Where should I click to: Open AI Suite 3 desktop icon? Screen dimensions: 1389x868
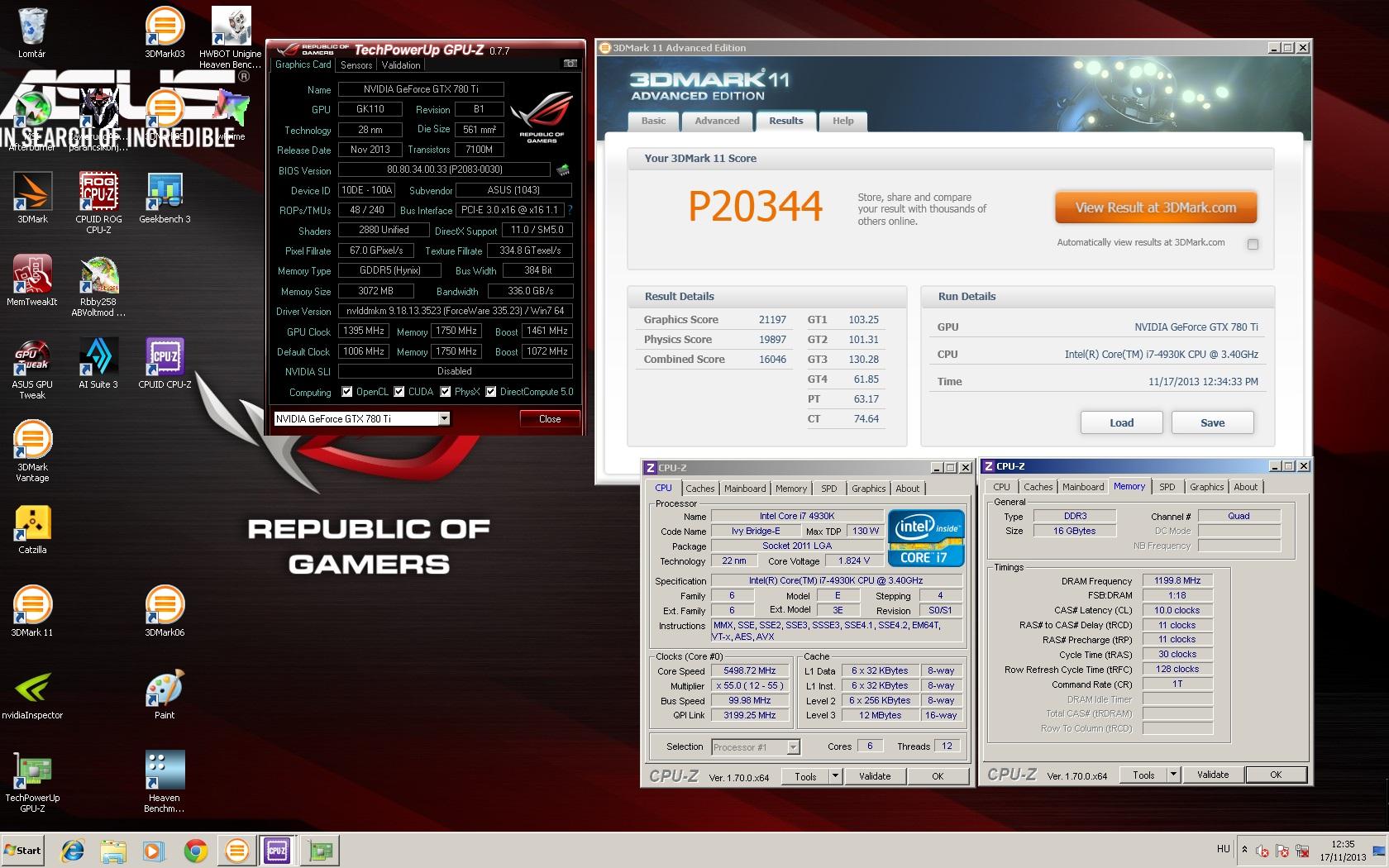click(x=98, y=364)
